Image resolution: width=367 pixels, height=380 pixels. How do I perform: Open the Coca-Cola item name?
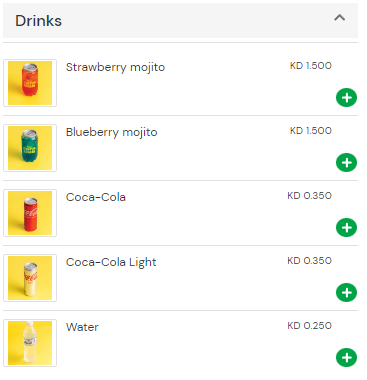tap(96, 197)
